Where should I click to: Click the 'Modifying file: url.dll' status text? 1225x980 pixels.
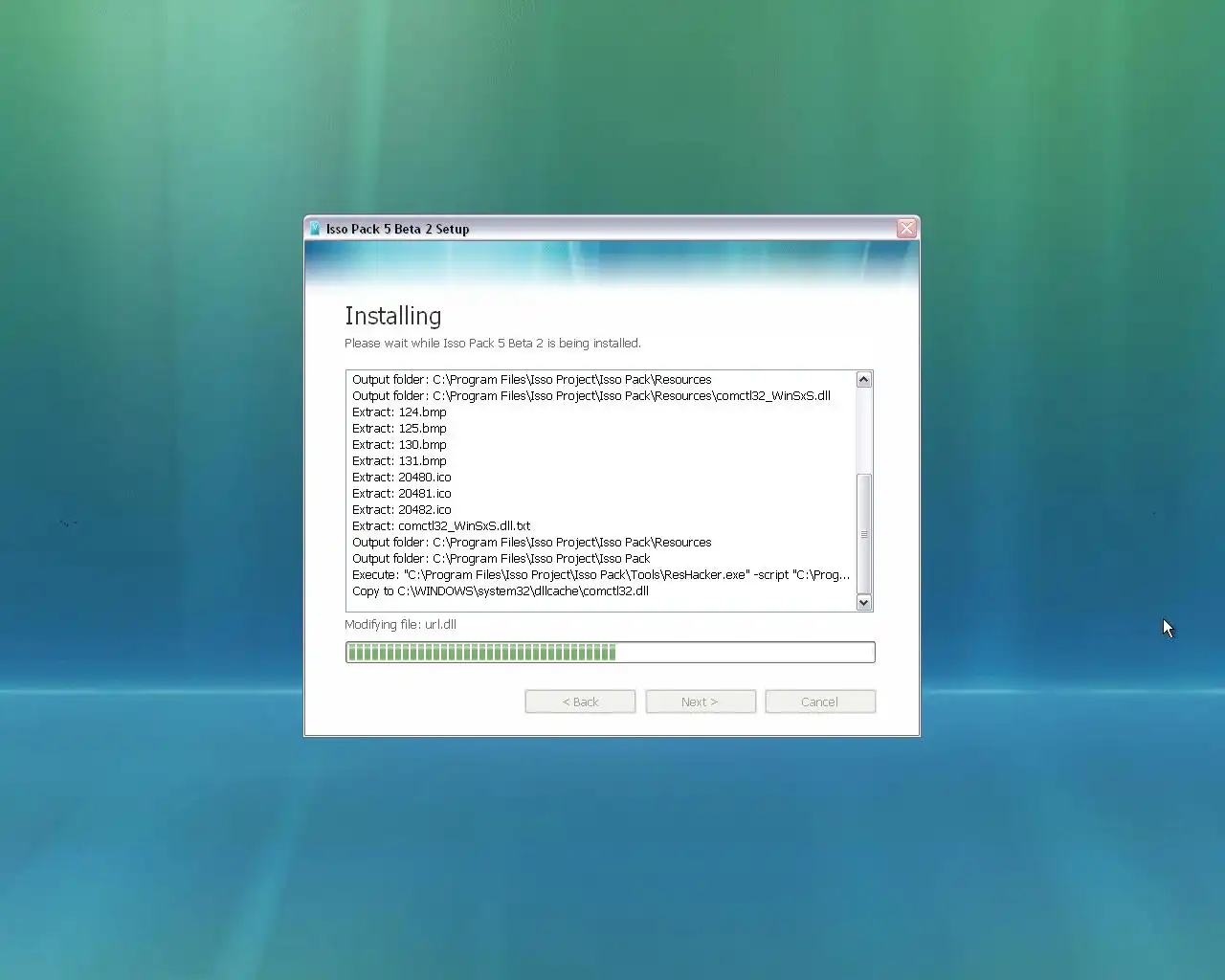(x=400, y=625)
